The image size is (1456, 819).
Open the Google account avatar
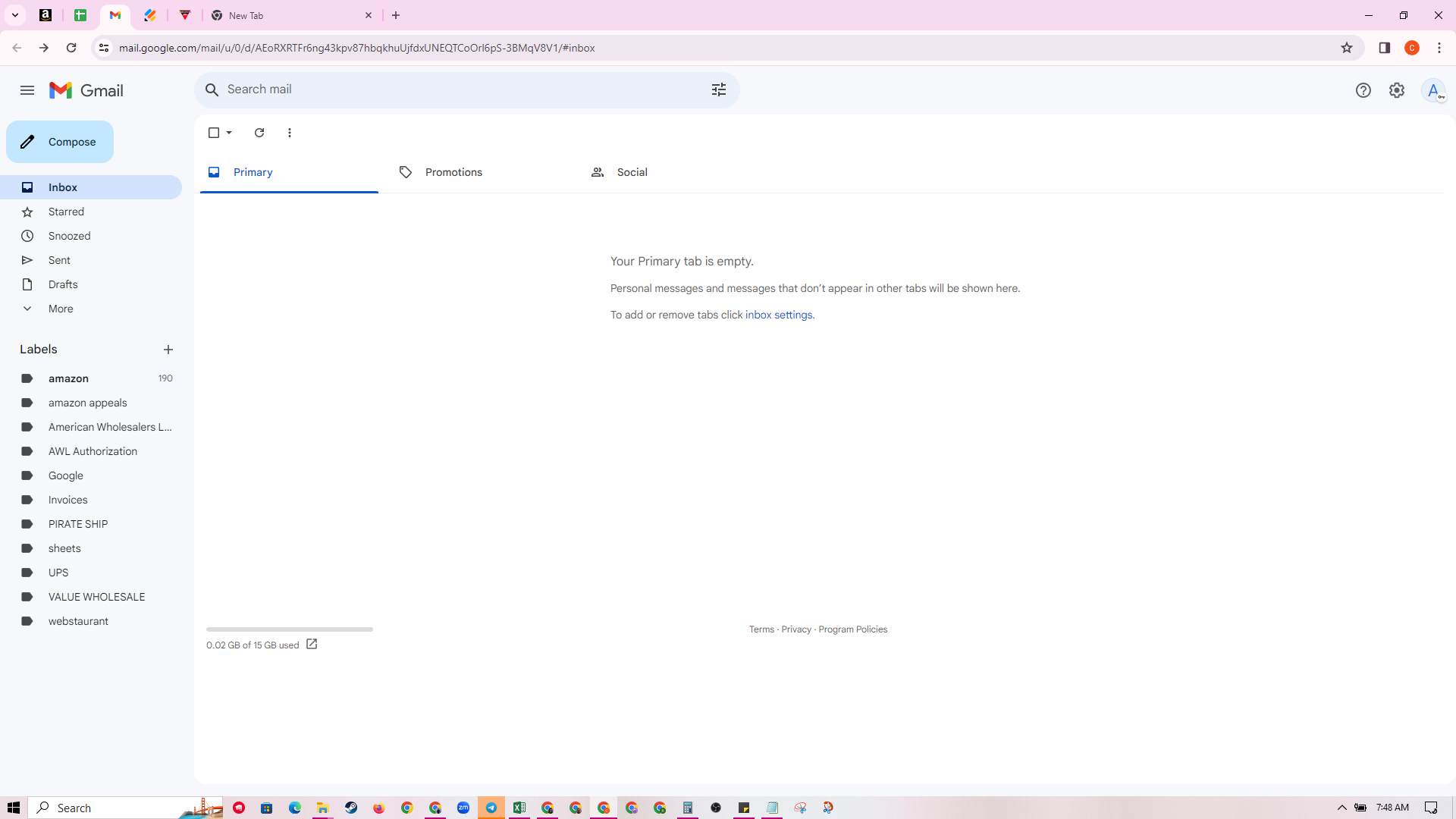coord(1433,90)
